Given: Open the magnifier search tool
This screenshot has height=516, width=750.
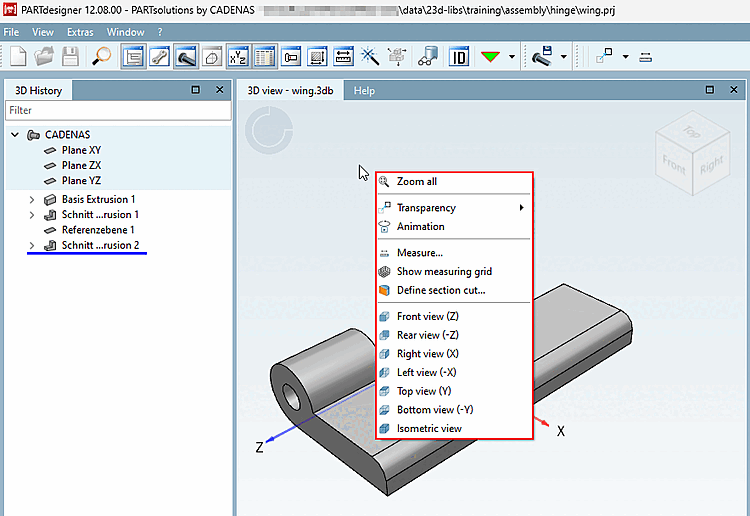Looking at the screenshot, I should (x=102, y=56).
